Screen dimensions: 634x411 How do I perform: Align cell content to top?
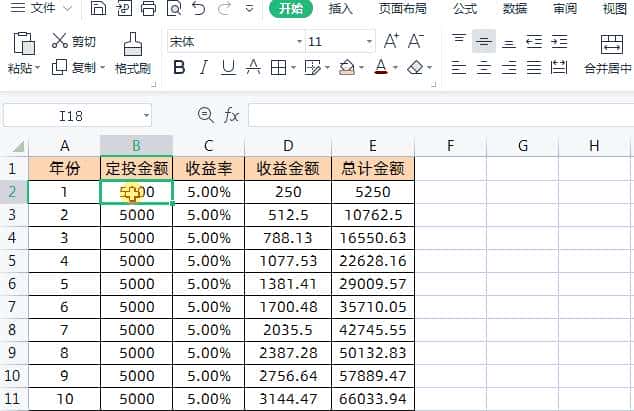(459, 41)
